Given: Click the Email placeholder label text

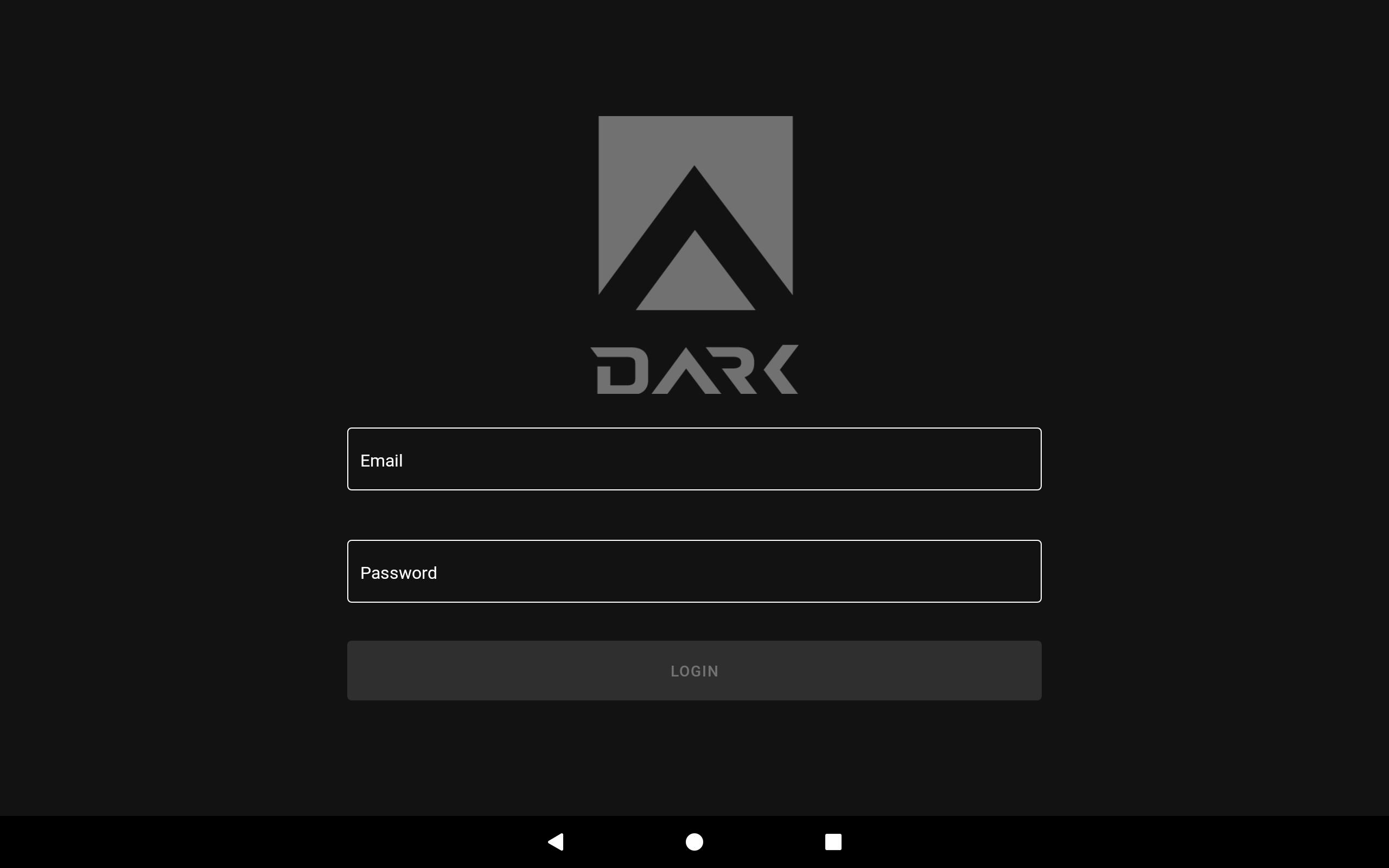Looking at the screenshot, I should point(381,461).
